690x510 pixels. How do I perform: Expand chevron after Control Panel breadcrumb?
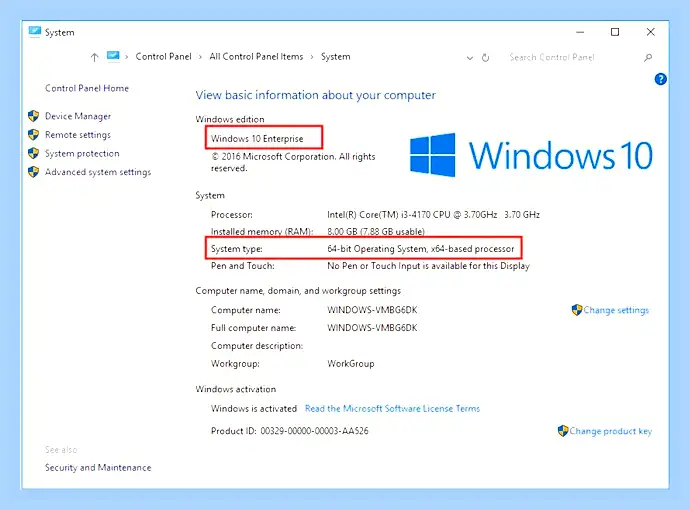(x=200, y=57)
